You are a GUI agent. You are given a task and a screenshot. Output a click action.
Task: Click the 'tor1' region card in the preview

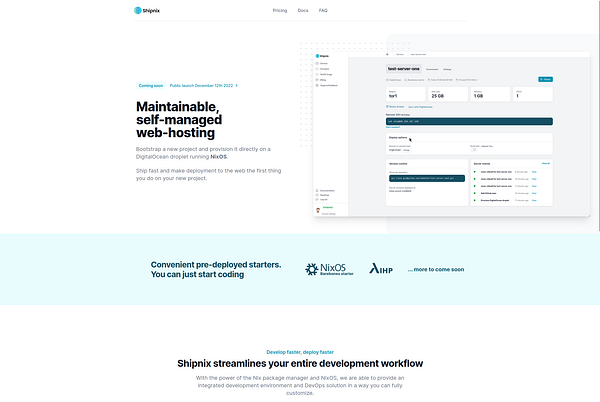click(406, 94)
